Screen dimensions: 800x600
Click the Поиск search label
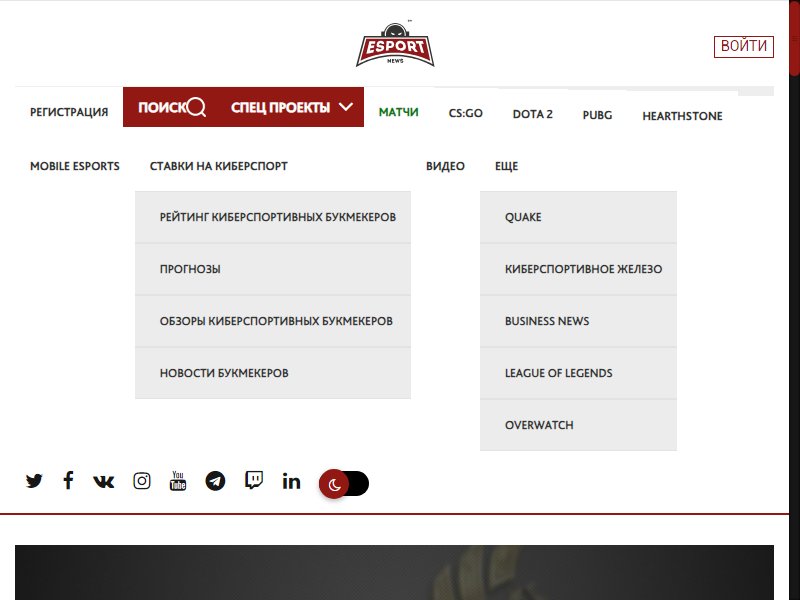162,107
